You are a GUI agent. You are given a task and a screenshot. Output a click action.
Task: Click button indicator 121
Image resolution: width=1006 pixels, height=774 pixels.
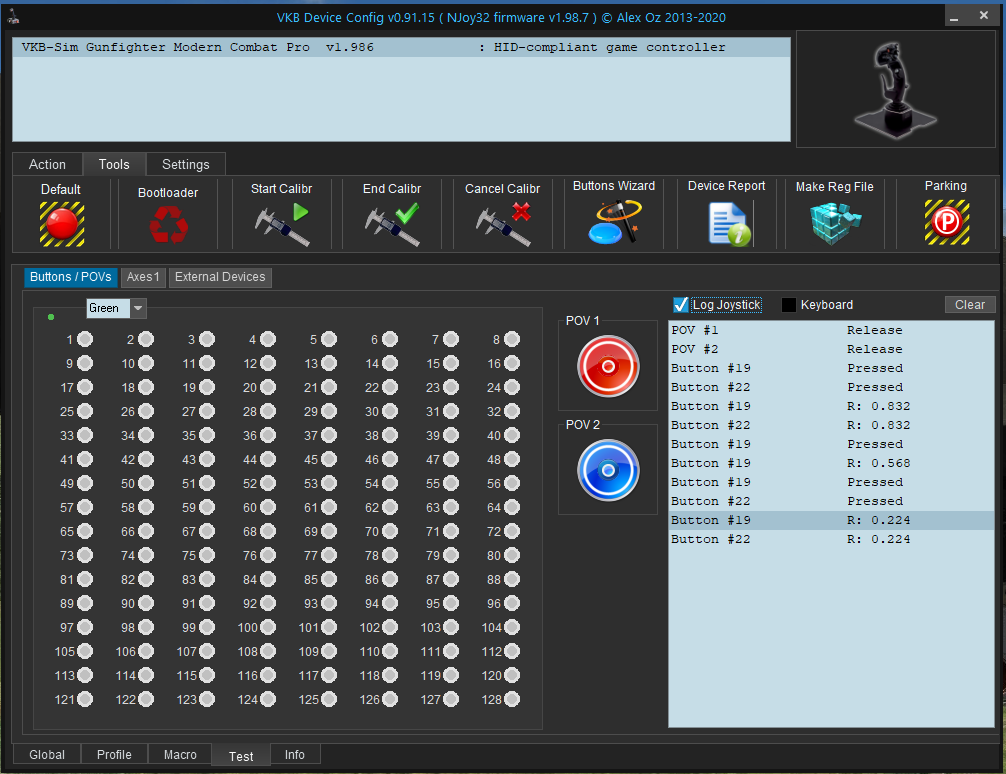85,699
